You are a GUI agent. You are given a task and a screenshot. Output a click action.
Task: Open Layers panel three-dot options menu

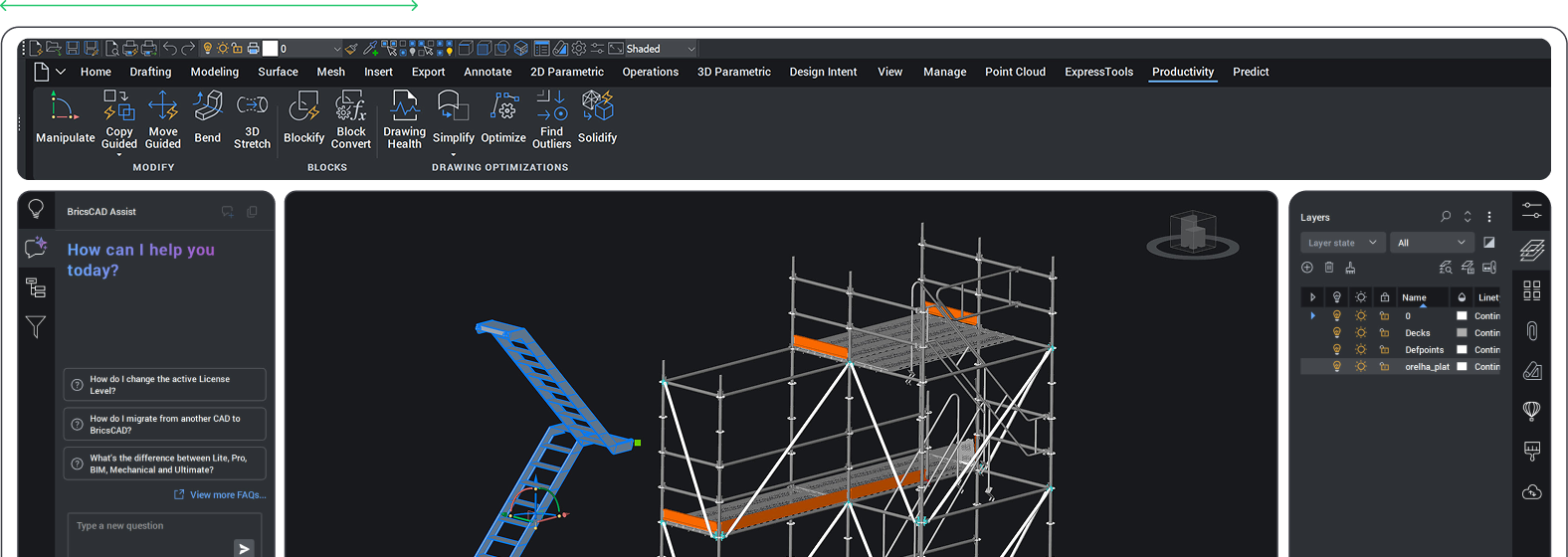coord(1488,216)
